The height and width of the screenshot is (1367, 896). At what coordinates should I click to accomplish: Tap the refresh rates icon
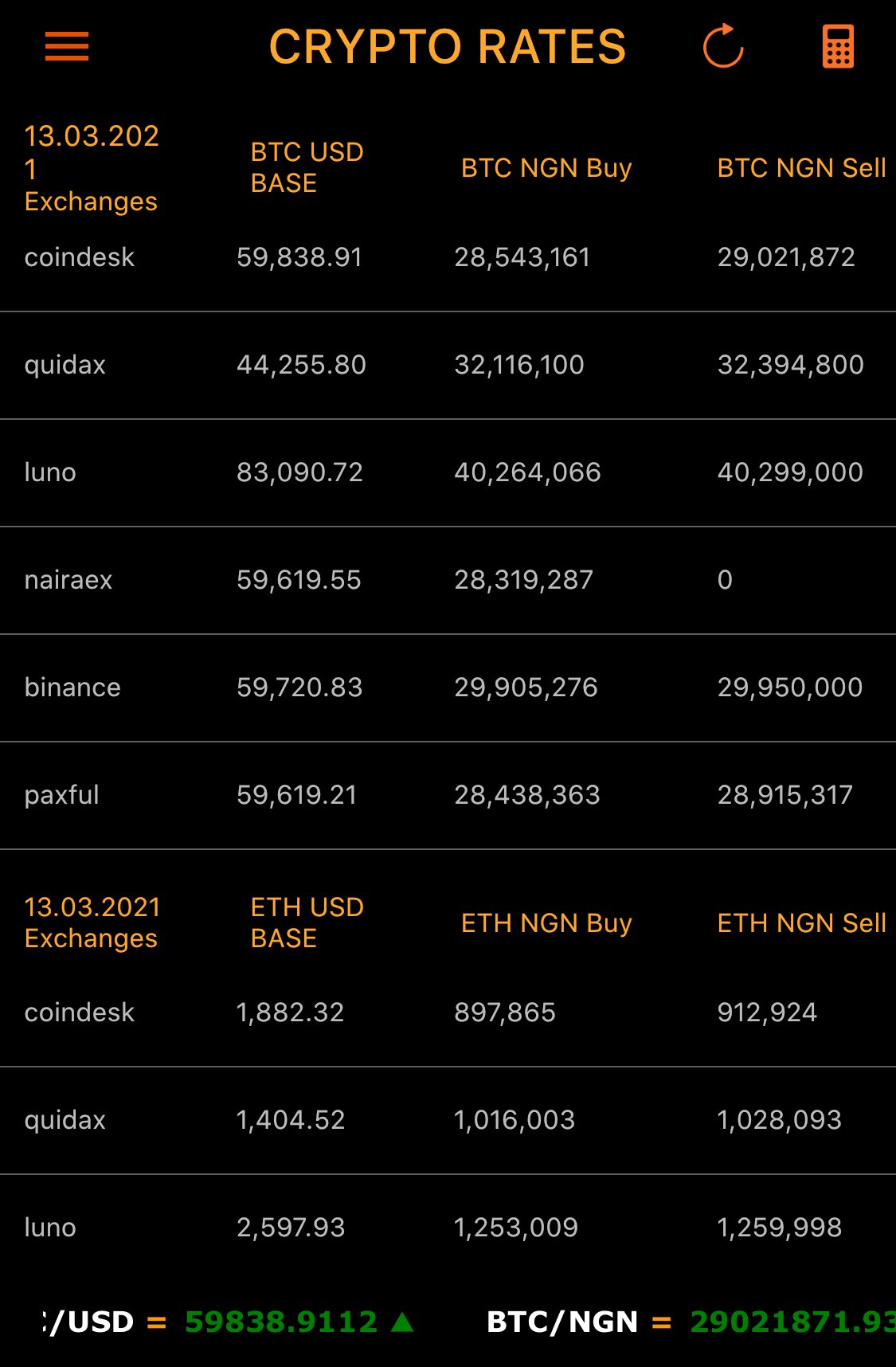coord(723,46)
